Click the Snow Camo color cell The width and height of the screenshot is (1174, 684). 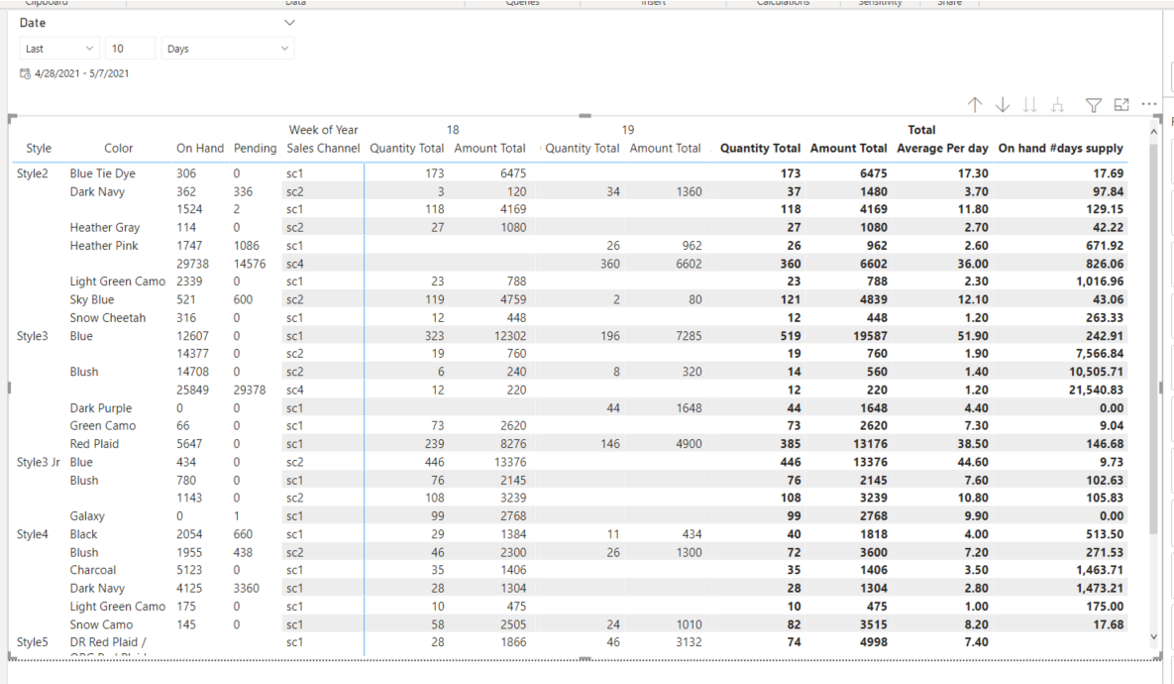tap(101, 624)
